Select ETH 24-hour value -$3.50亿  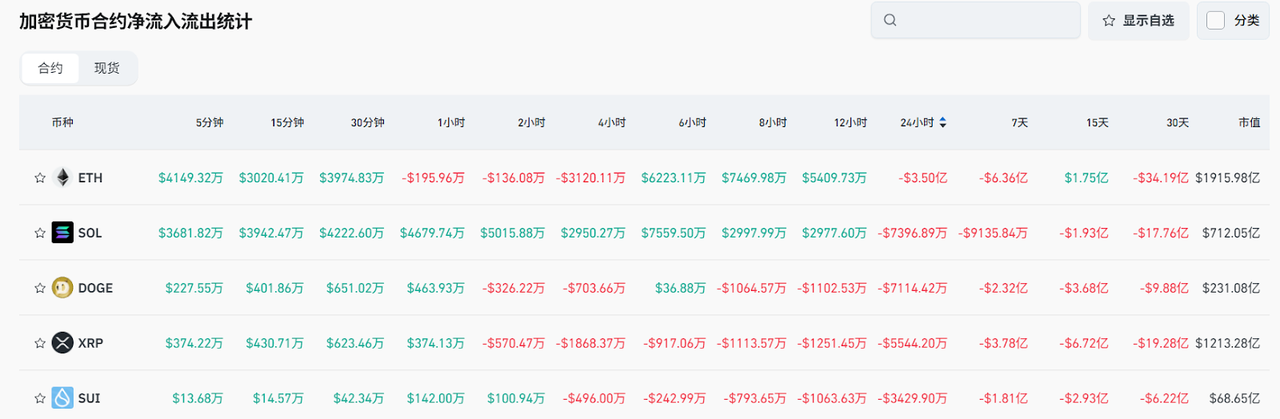pyautogui.click(x=925, y=178)
